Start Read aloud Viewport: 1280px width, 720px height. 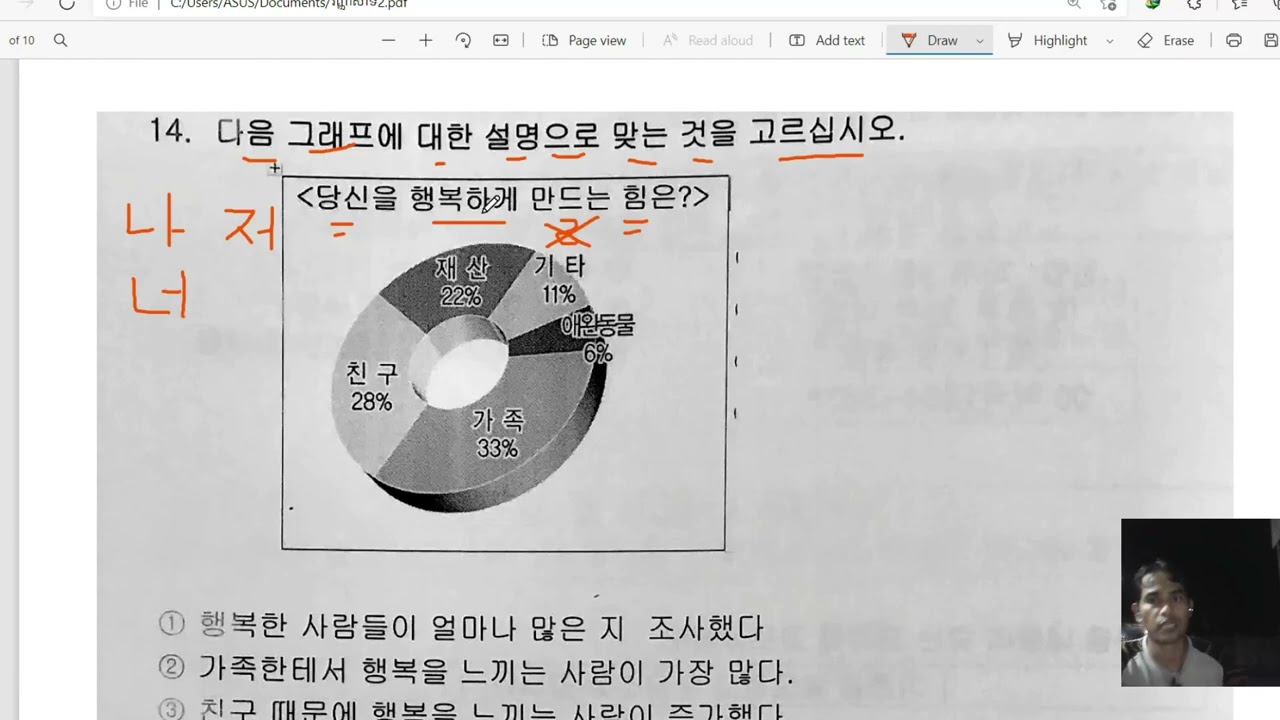click(x=707, y=40)
